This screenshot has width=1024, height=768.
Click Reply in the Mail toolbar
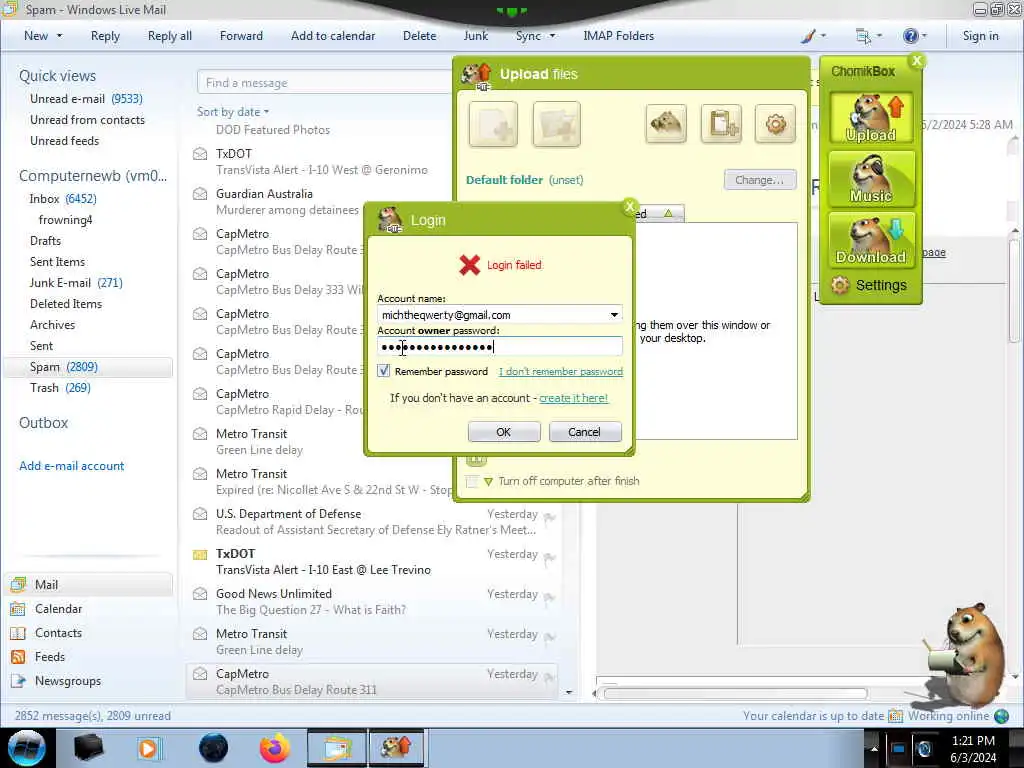pyautogui.click(x=105, y=36)
